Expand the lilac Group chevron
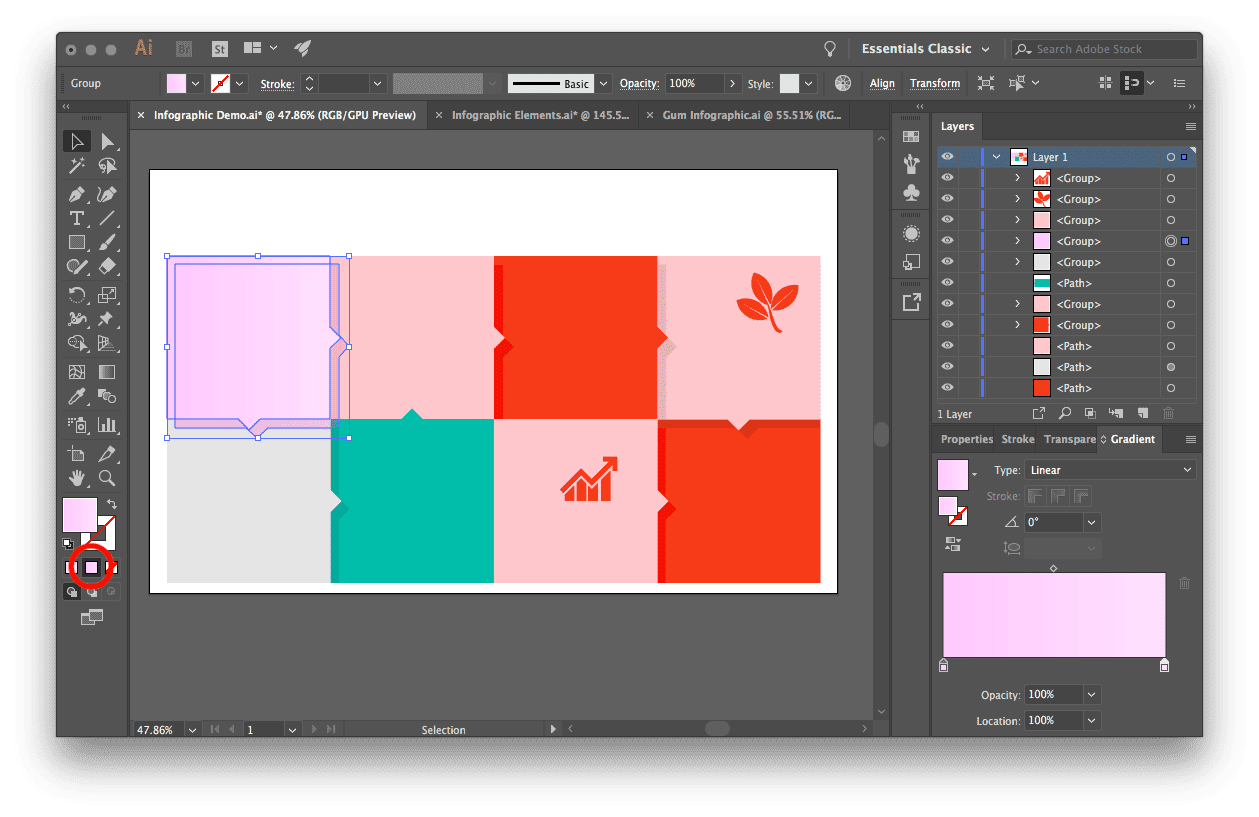Viewport: 1259px width, 817px height. (1017, 241)
